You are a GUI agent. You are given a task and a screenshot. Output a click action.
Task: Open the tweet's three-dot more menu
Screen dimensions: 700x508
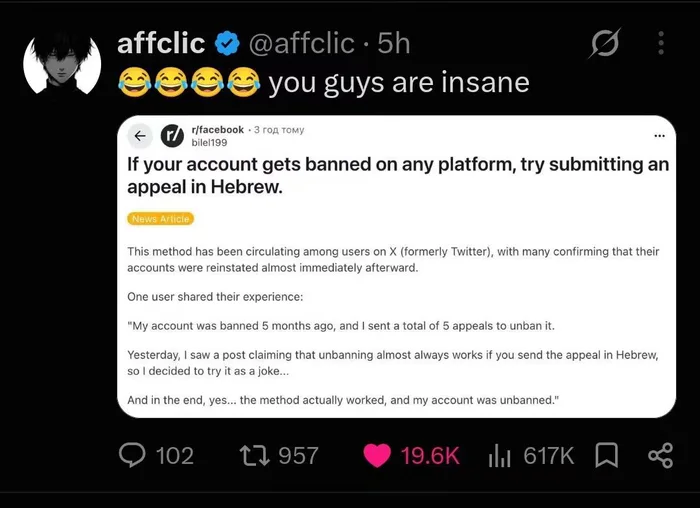point(661,43)
